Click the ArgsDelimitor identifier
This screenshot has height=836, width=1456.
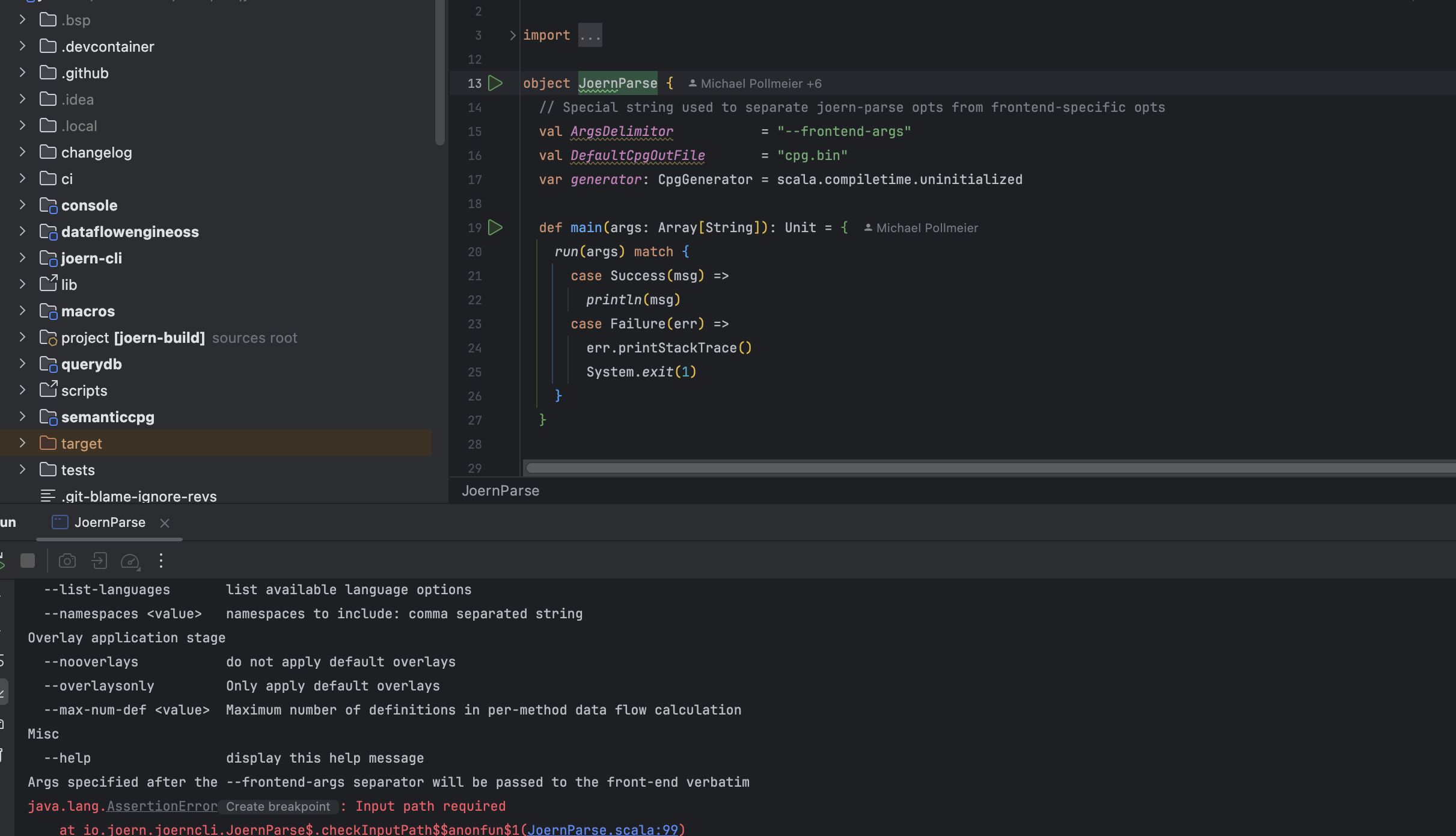[622, 131]
